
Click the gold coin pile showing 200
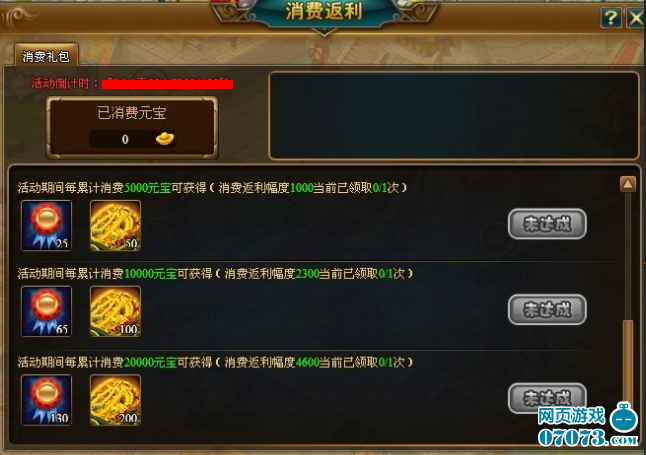[x=115, y=400]
